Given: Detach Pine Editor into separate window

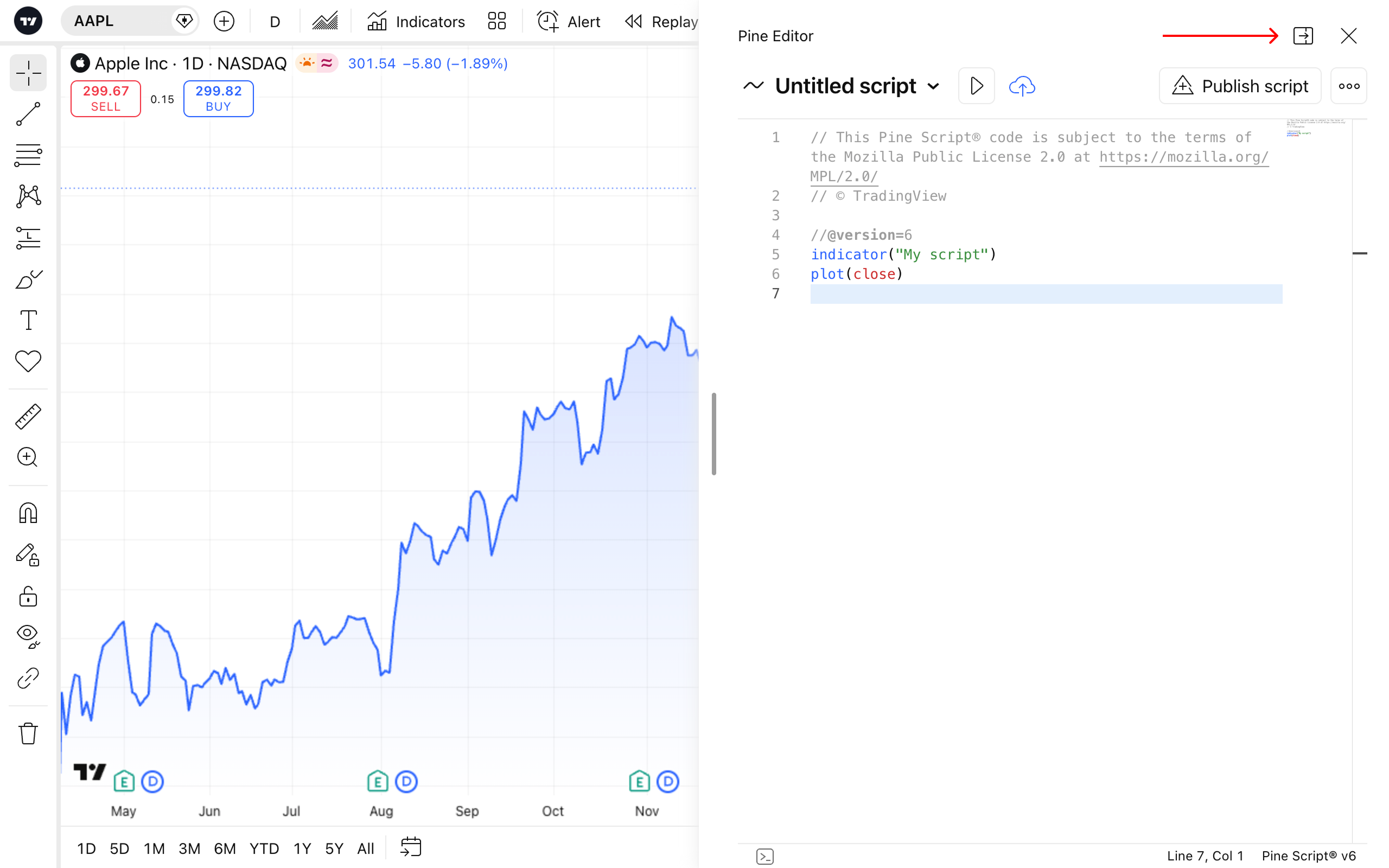Looking at the screenshot, I should click(x=1303, y=36).
